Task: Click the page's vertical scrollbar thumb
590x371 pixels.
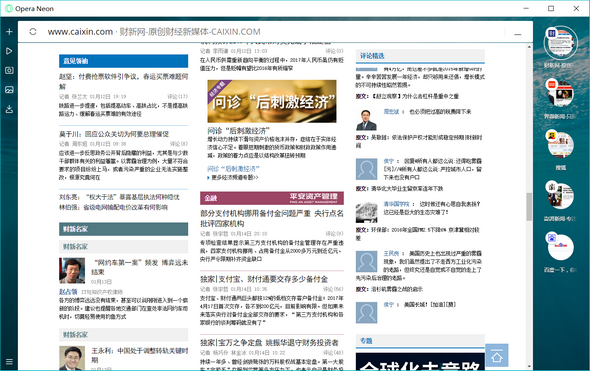Action: pos(529,206)
